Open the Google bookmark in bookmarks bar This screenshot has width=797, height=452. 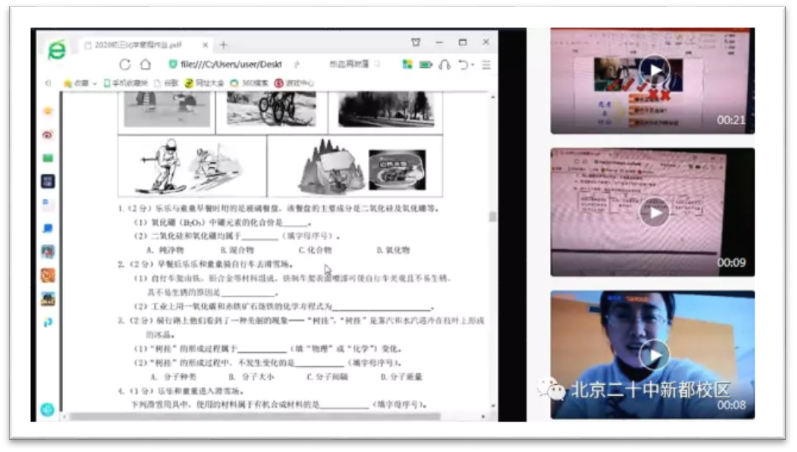coord(166,83)
